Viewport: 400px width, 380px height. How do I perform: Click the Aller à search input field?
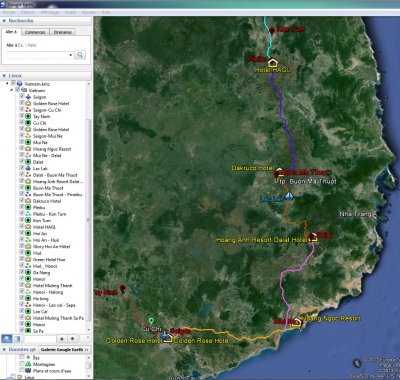[38, 55]
